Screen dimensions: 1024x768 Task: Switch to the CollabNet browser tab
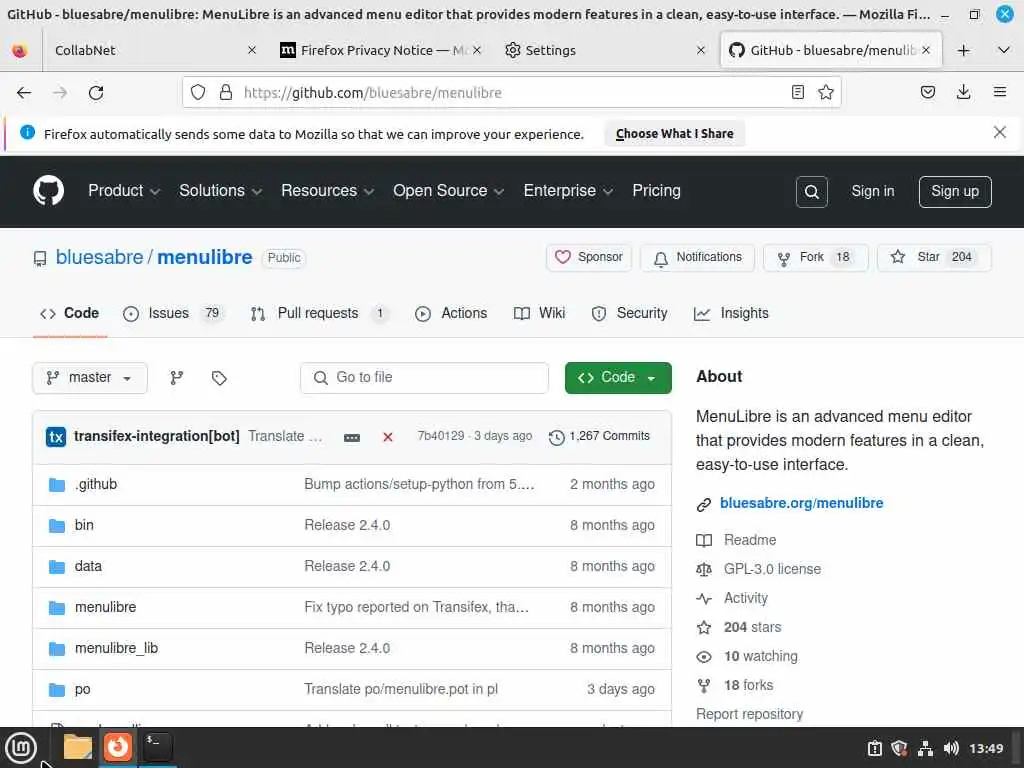155,50
